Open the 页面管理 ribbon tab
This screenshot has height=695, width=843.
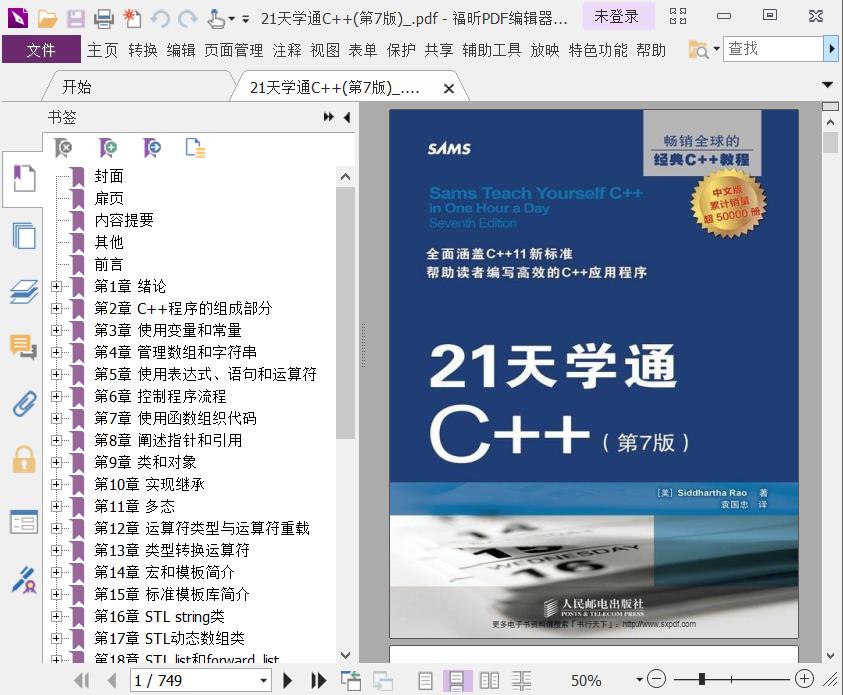[x=234, y=50]
